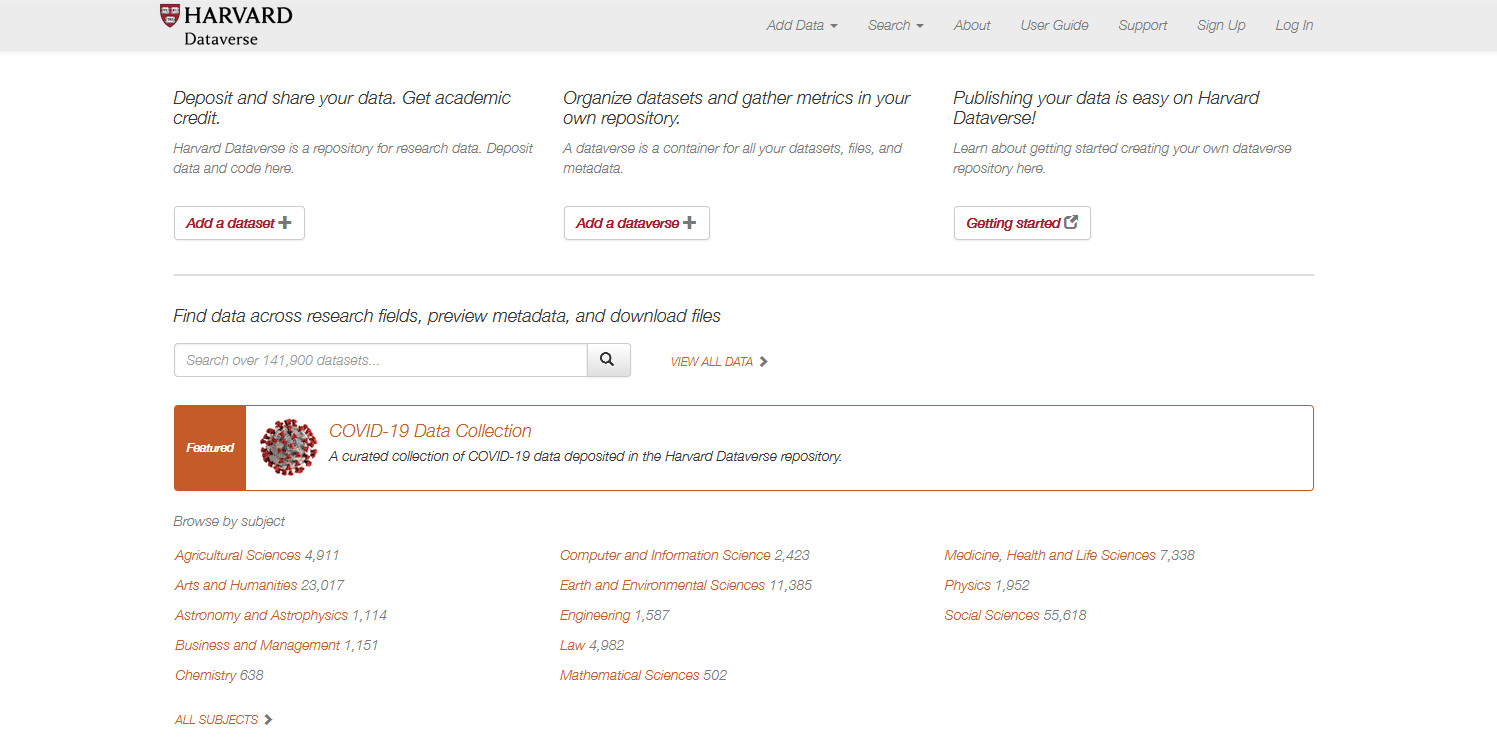The image size is (1497, 755).
Task: Click the Add a dataset button
Action: pos(239,223)
